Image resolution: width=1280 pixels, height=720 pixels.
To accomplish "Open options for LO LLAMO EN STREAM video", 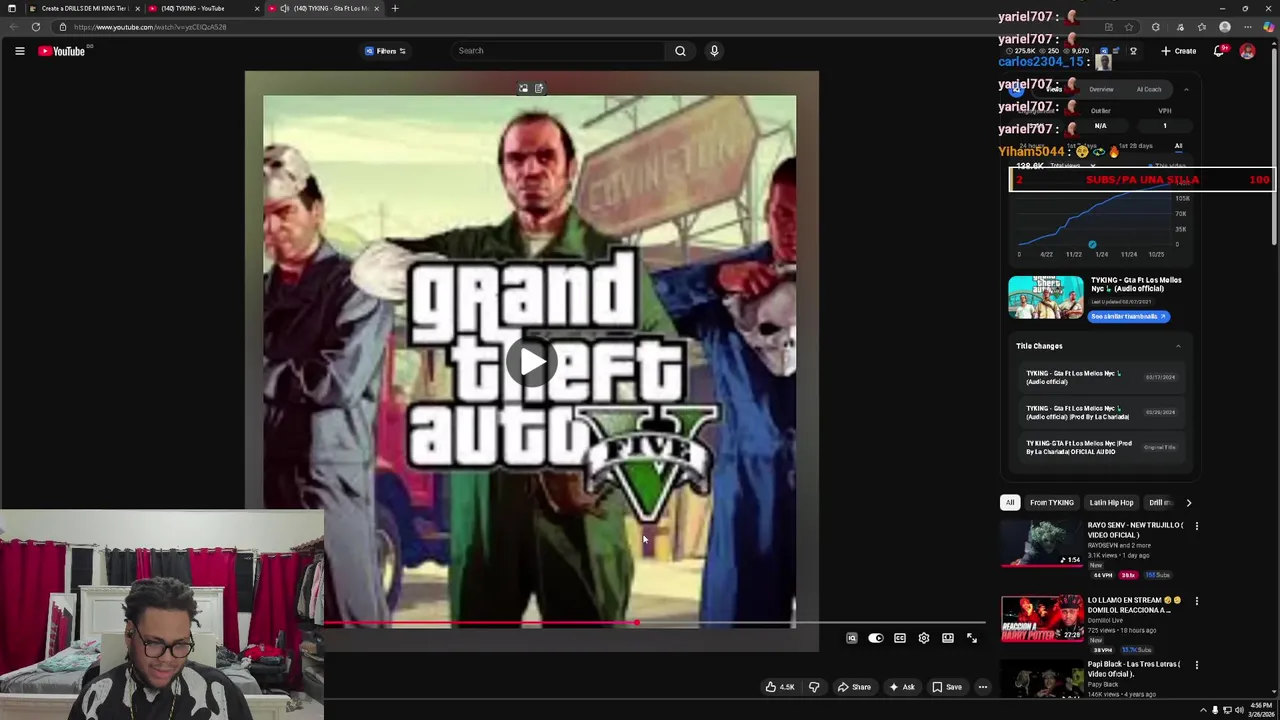I will click(1196, 601).
